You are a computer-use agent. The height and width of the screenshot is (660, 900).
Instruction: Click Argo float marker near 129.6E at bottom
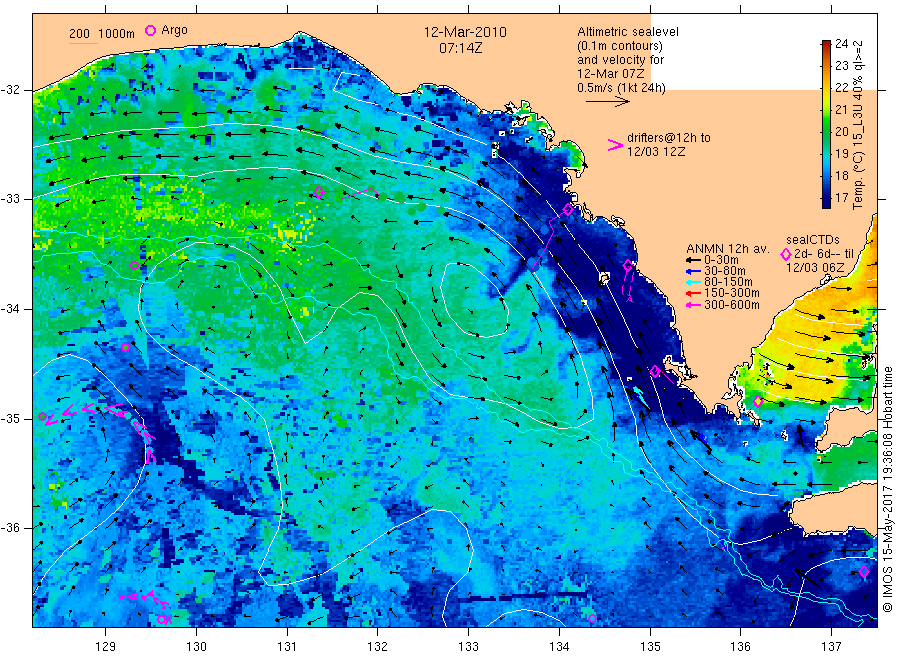[x=162, y=620]
